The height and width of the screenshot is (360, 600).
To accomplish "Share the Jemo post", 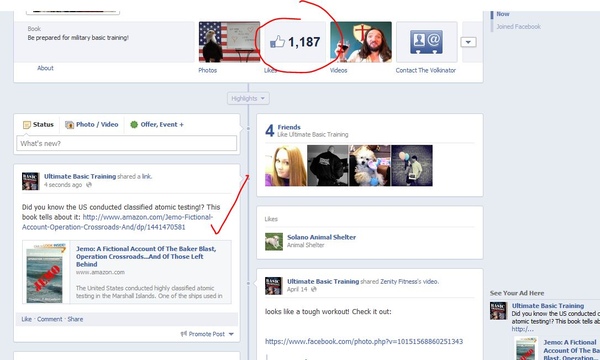I will [75, 319].
